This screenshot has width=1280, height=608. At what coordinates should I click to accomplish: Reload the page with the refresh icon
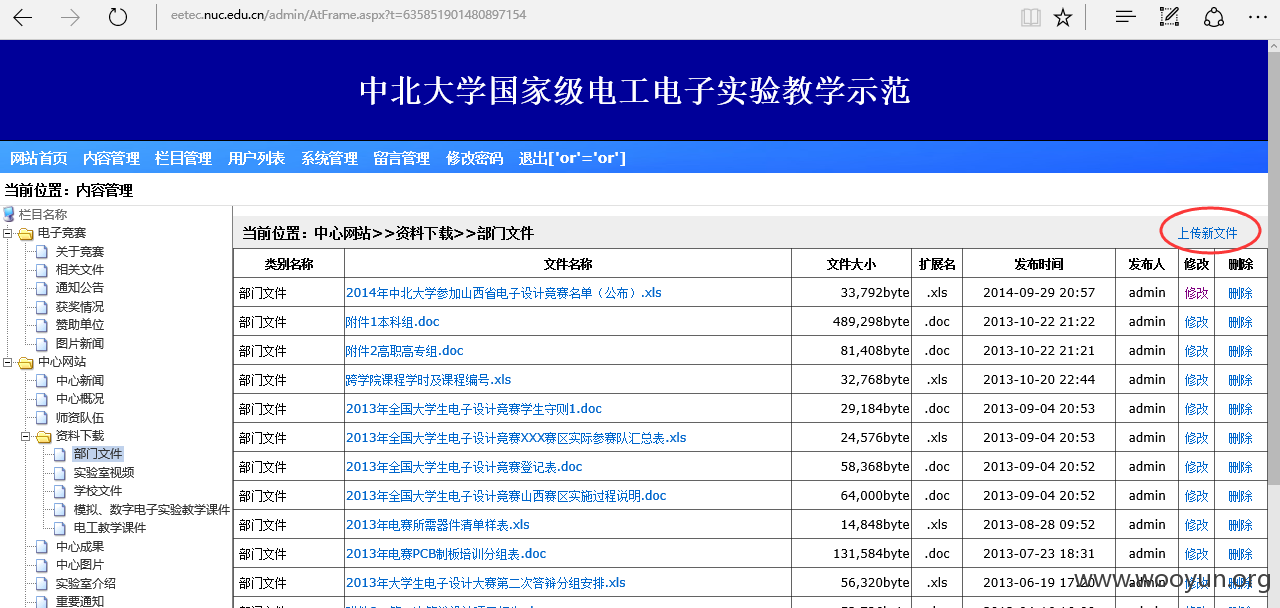(x=118, y=17)
